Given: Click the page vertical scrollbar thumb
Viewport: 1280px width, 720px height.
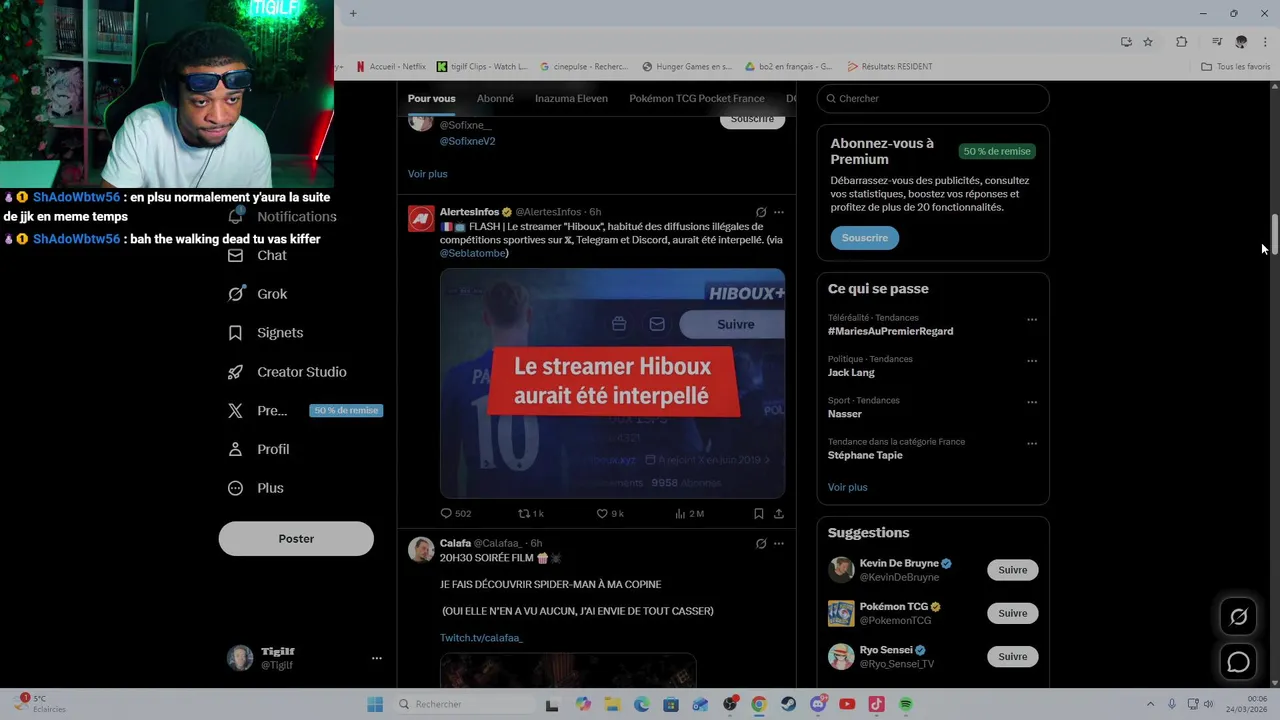Looking at the screenshot, I should click(x=1274, y=235).
